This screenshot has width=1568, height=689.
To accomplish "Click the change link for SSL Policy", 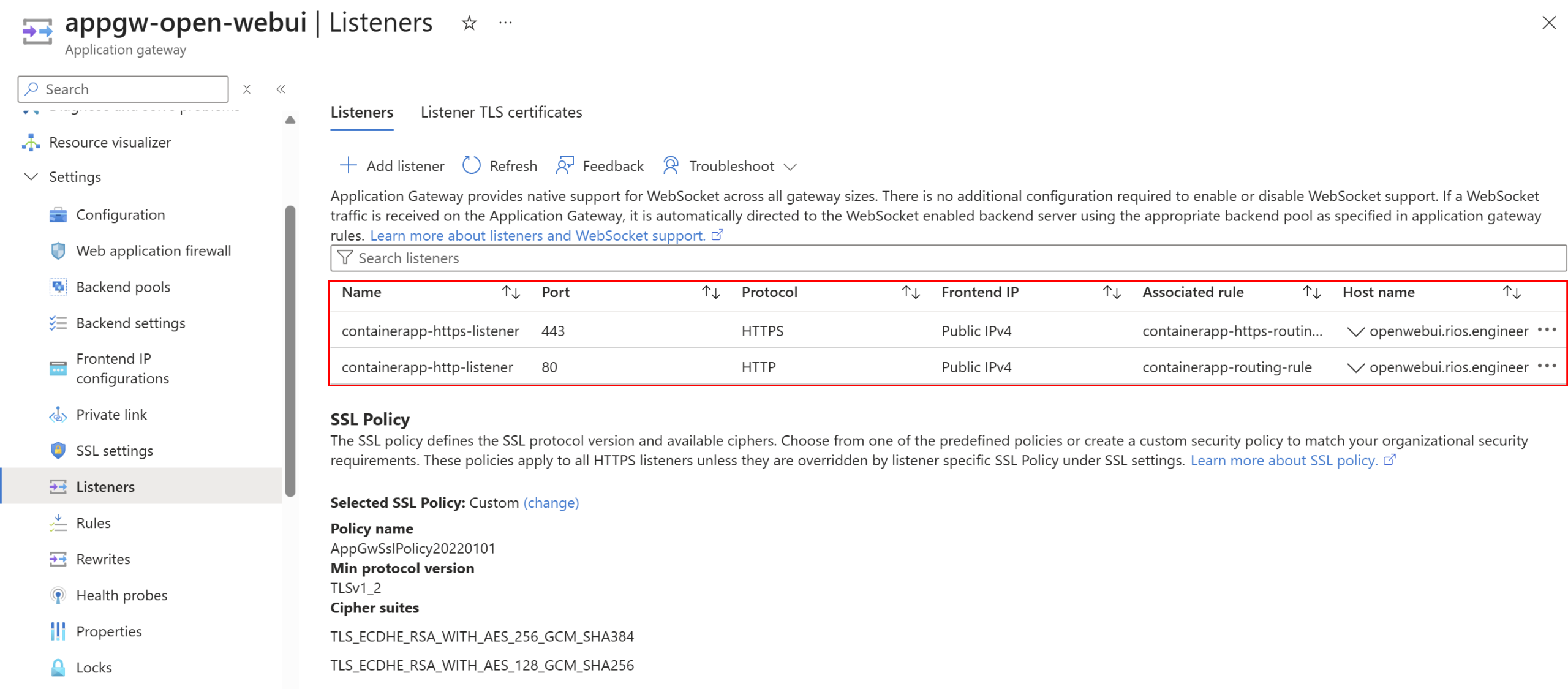I will coord(551,502).
